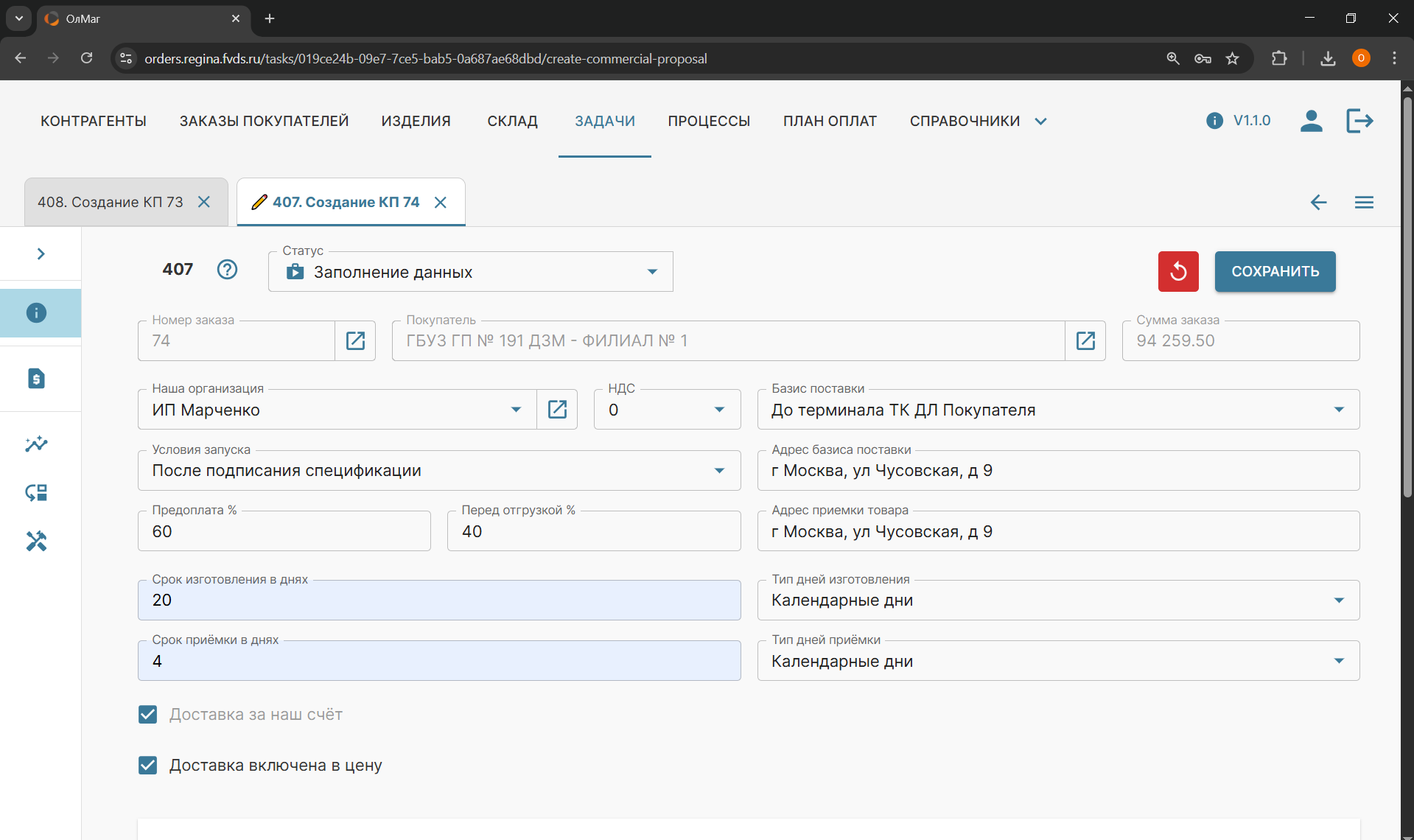Expand the left sidebar with chevron

coord(41,253)
